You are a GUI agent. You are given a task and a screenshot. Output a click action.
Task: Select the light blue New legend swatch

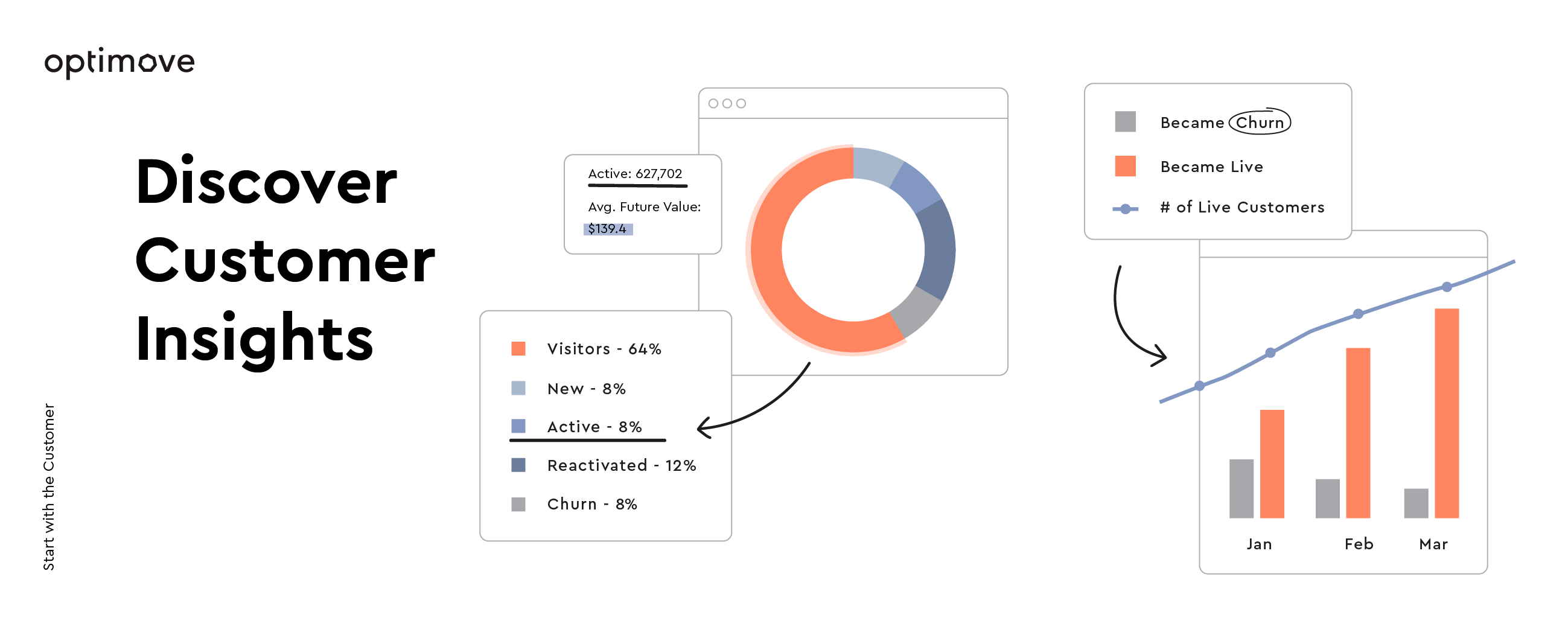click(x=518, y=388)
